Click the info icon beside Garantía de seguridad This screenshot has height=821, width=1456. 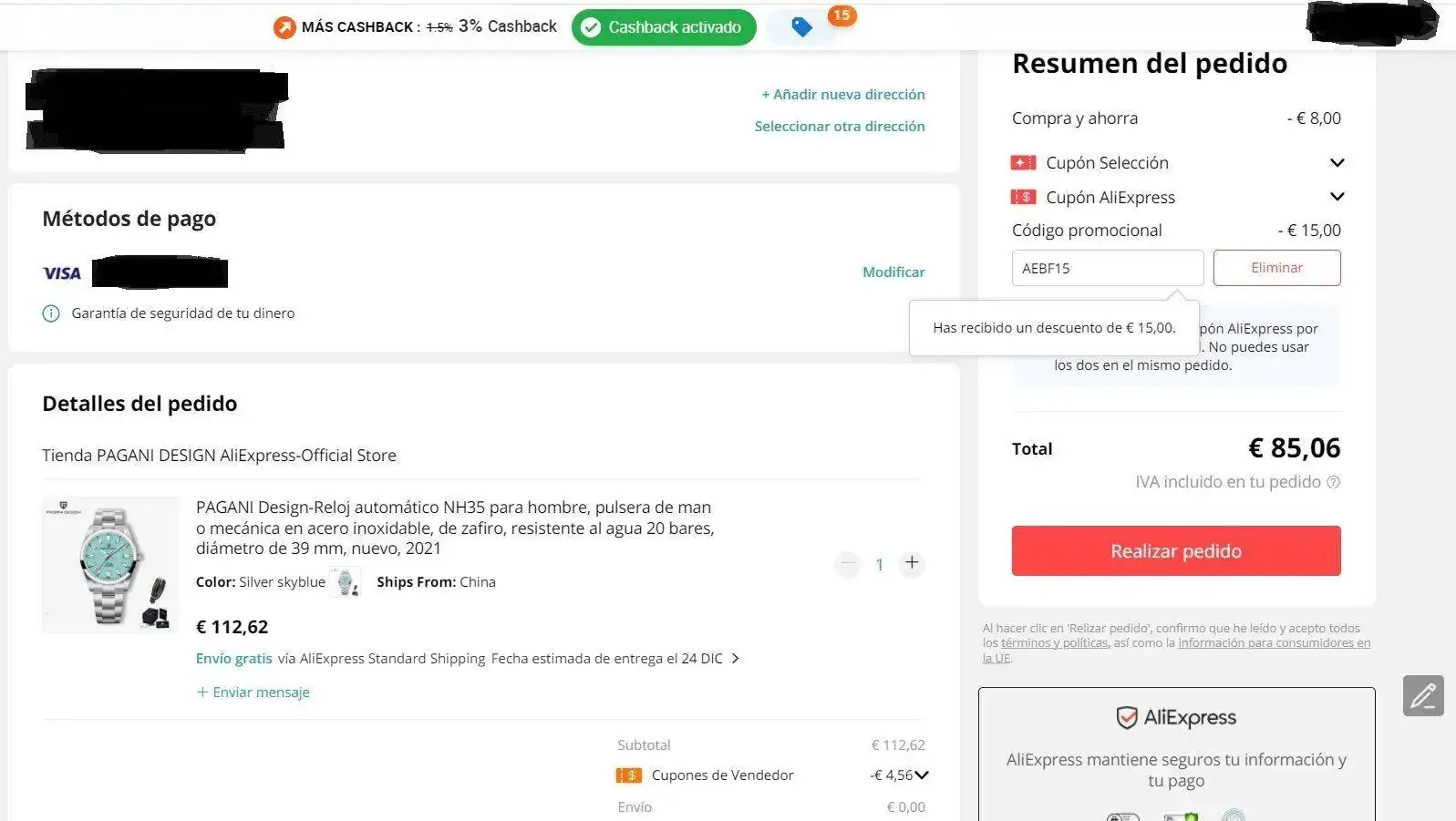click(x=51, y=313)
